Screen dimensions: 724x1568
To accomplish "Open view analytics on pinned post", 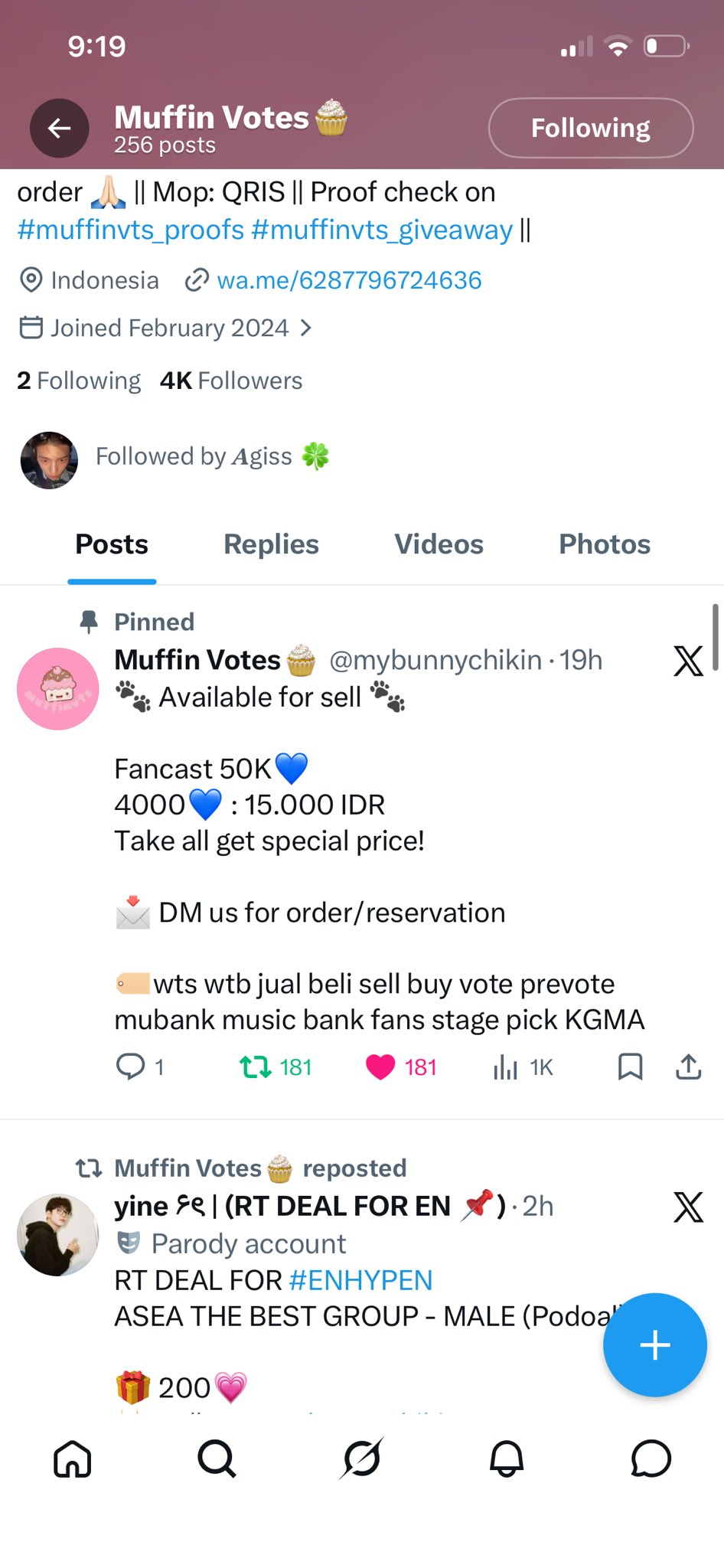I will coord(506,1067).
